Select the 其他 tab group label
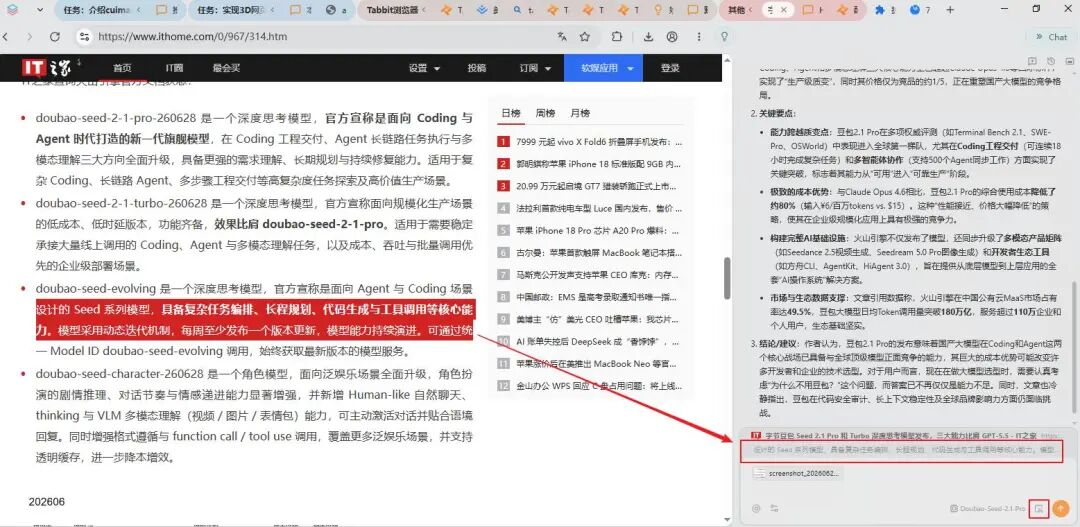The image size is (1080, 527). pos(736,10)
